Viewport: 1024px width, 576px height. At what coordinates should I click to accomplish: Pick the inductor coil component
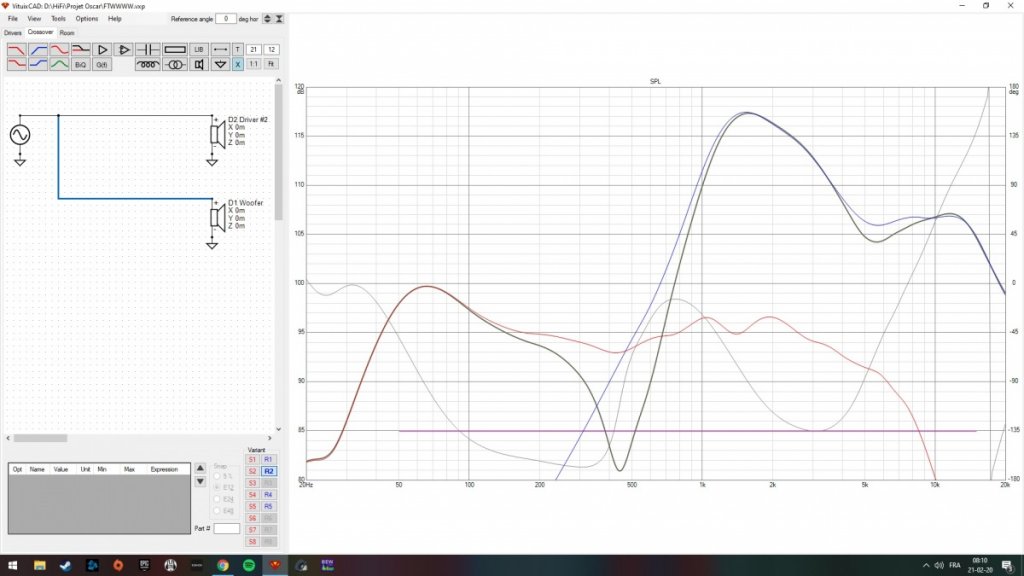(147, 64)
